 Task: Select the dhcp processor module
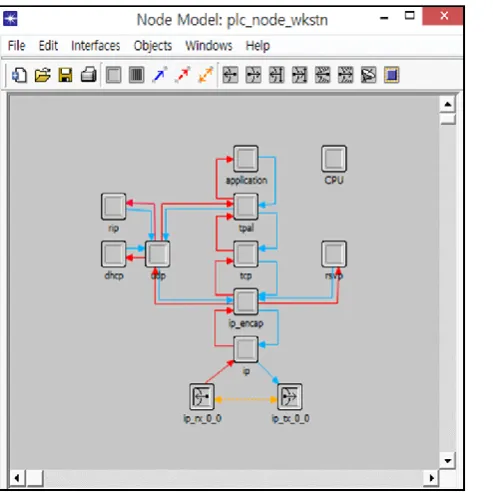[113, 254]
